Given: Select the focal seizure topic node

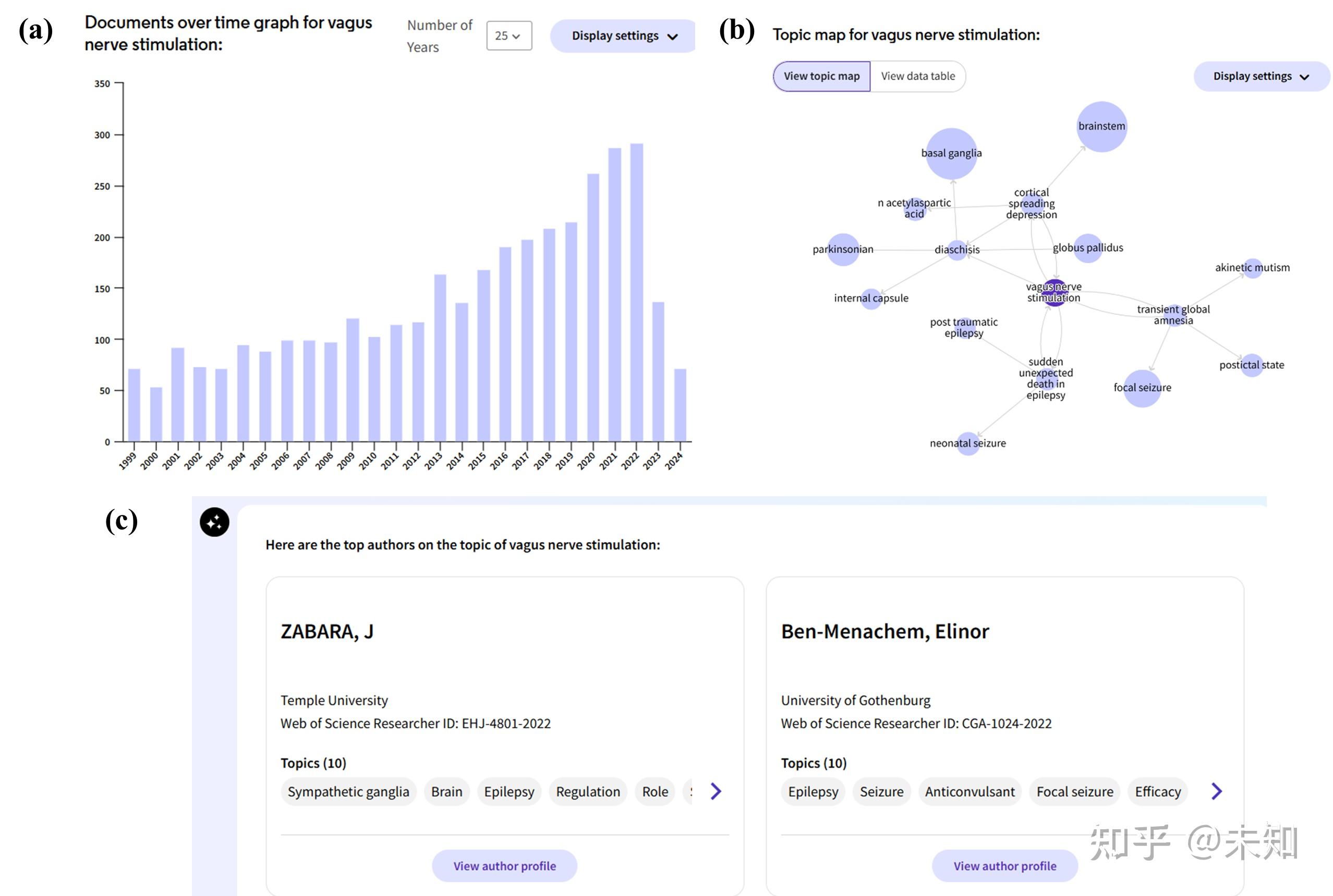Looking at the screenshot, I should (1142, 388).
